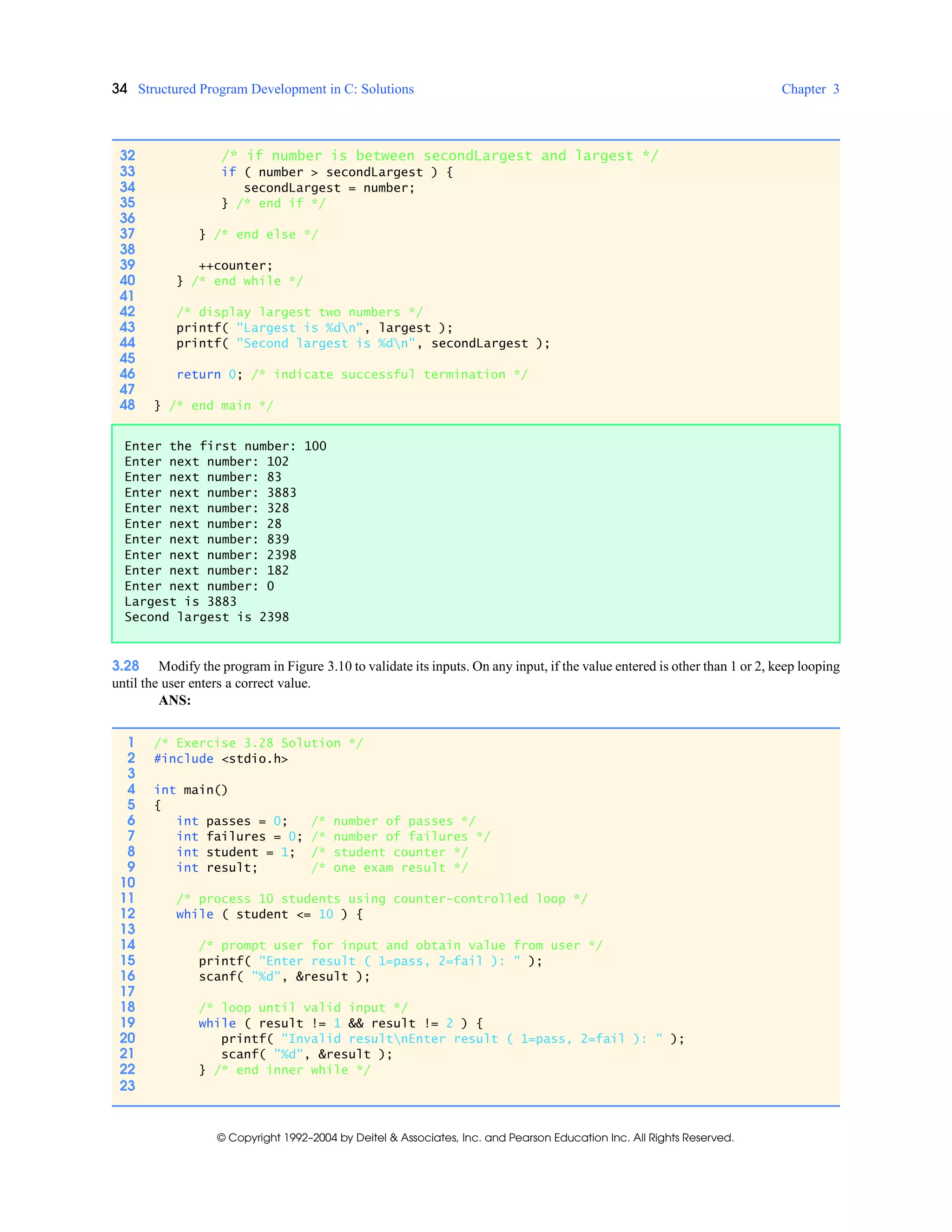Click the #include <stdio.h> line

(x=220, y=759)
